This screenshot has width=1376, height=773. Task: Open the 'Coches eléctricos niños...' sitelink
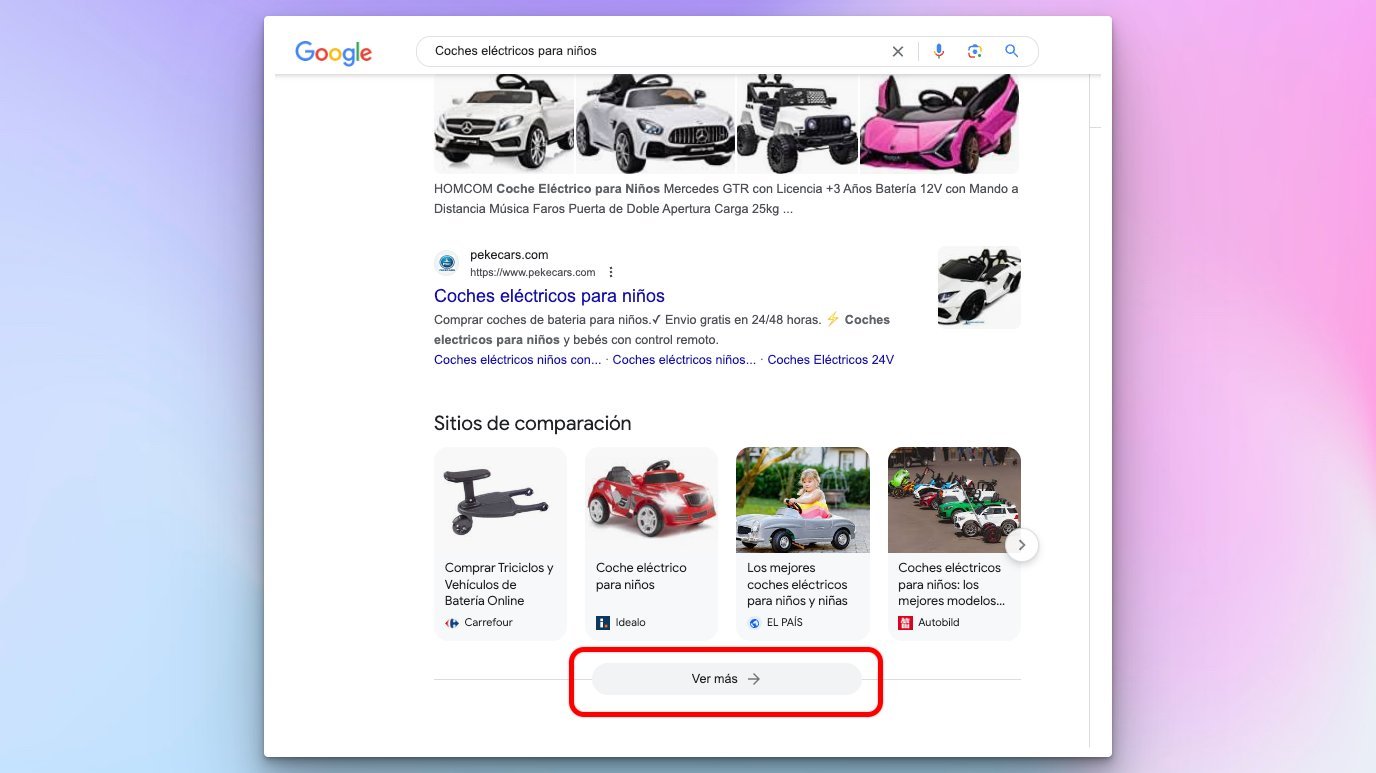[x=684, y=360]
